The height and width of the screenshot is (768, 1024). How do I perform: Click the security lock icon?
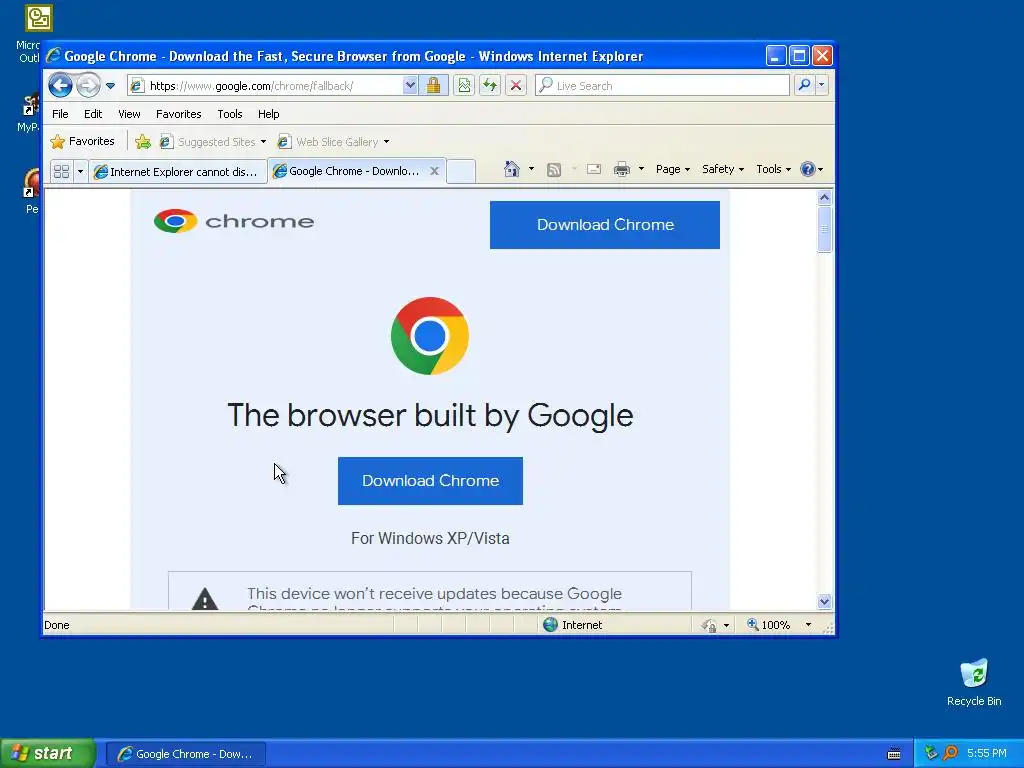433,86
